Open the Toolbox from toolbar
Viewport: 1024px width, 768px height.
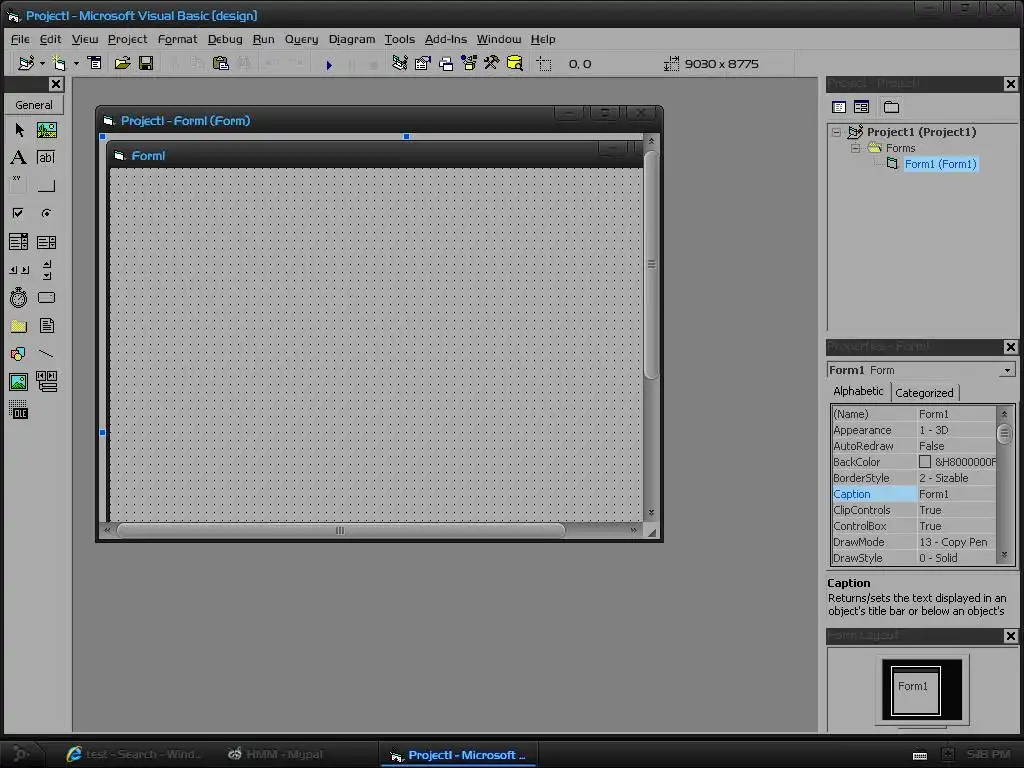point(492,63)
